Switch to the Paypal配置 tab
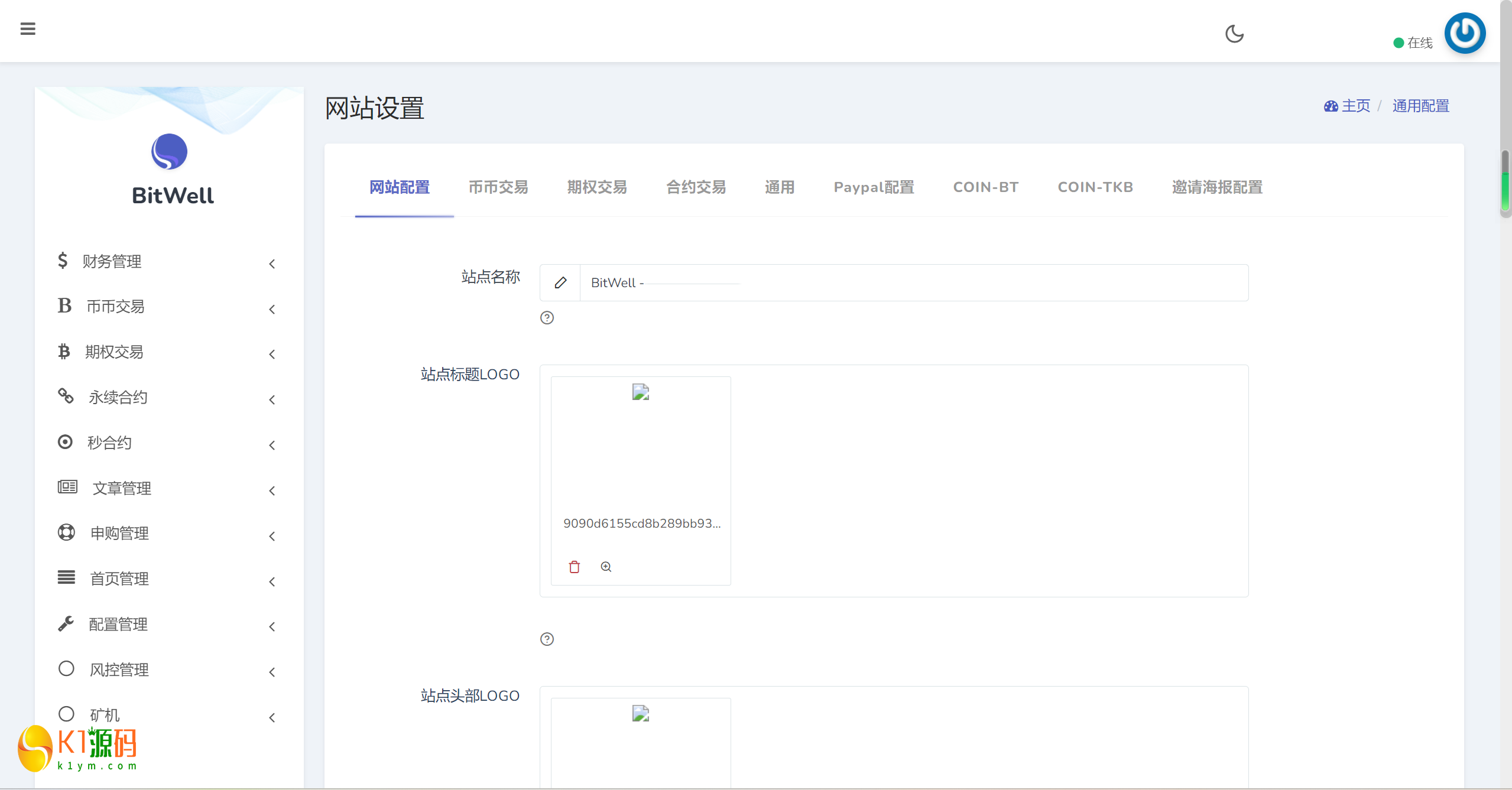This screenshot has height=790, width=1512. 873,187
